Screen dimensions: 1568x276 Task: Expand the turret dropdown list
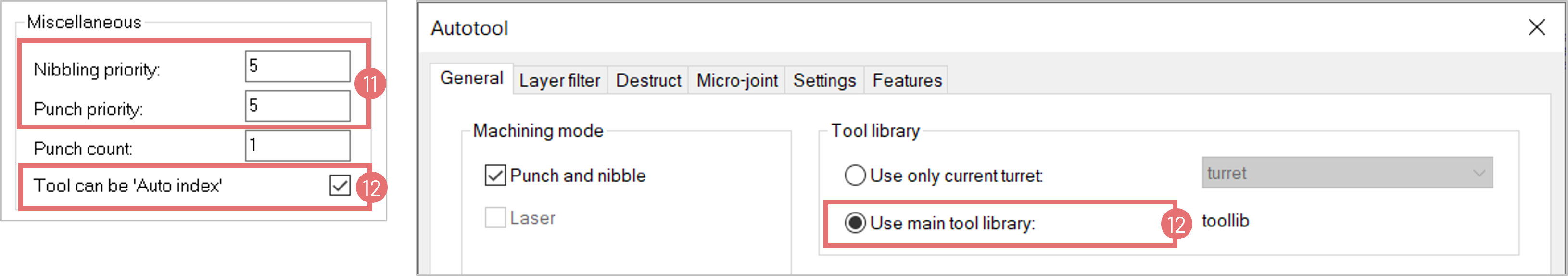(1346, 173)
